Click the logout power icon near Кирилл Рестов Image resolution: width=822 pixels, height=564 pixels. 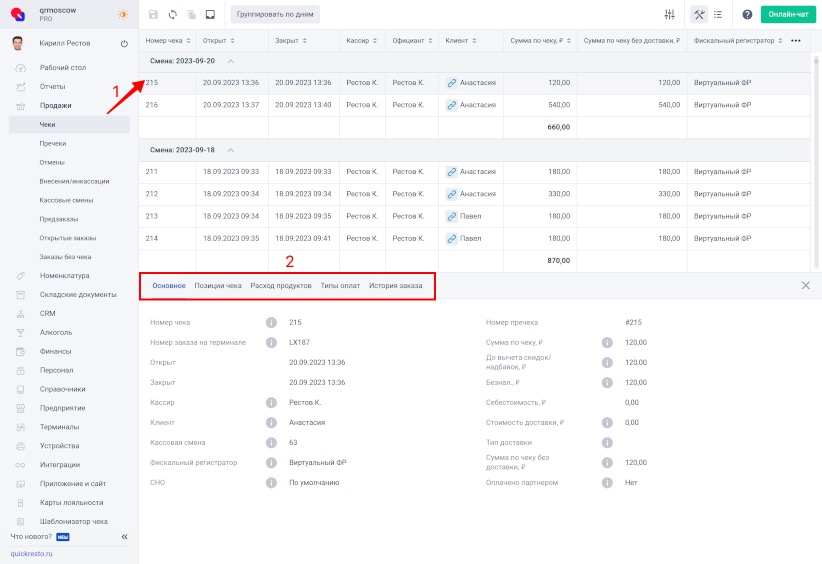[124, 44]
